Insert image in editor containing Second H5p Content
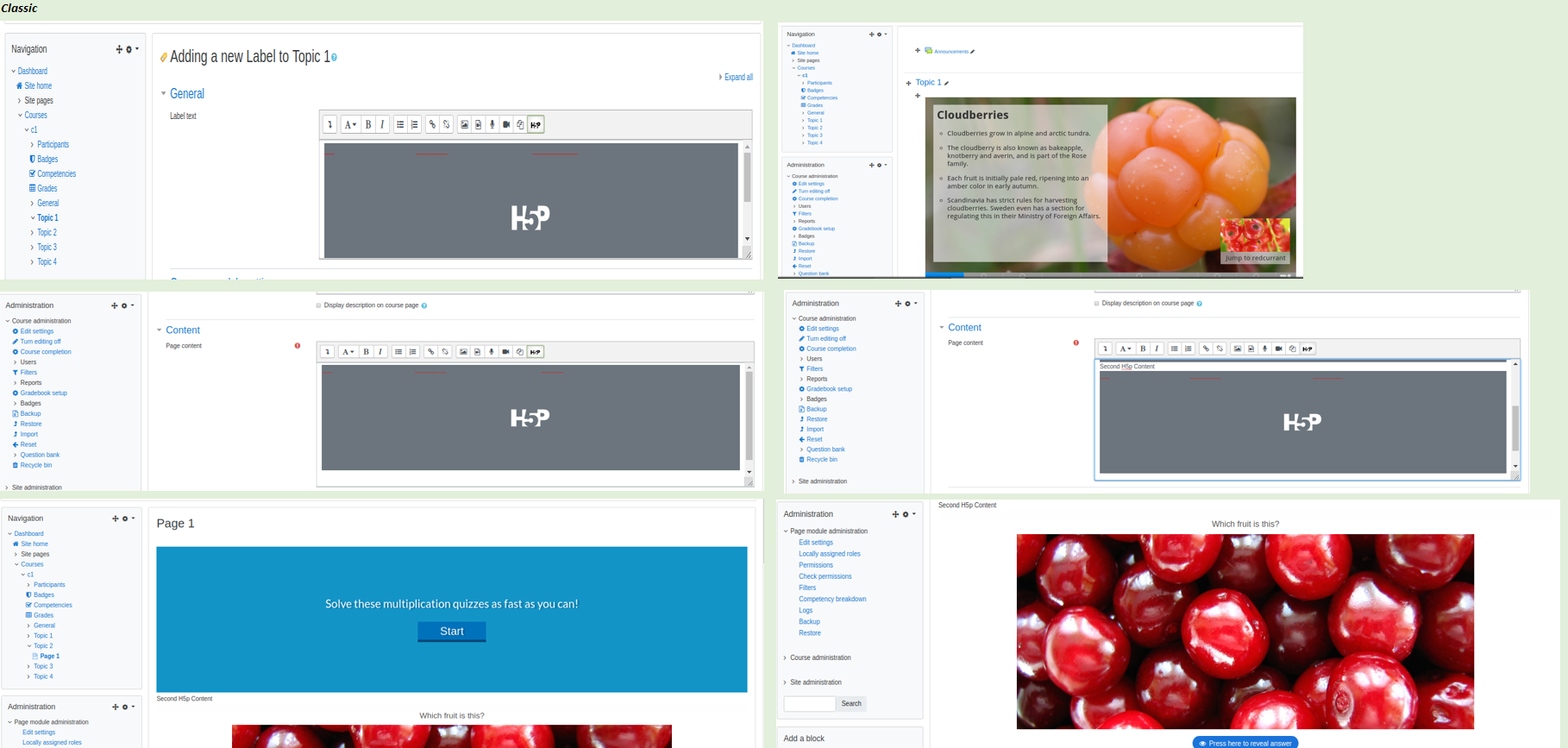Image resolution: width=1568 pixels, height=748 pixels. coord(1238,349)
